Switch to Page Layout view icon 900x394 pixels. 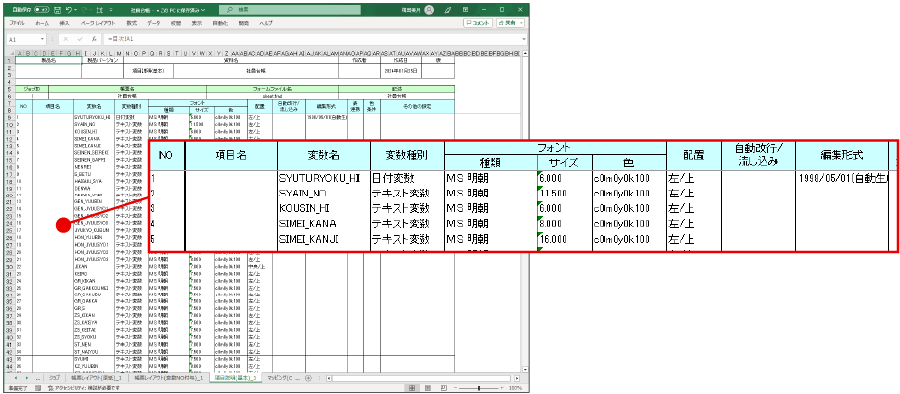427,388
